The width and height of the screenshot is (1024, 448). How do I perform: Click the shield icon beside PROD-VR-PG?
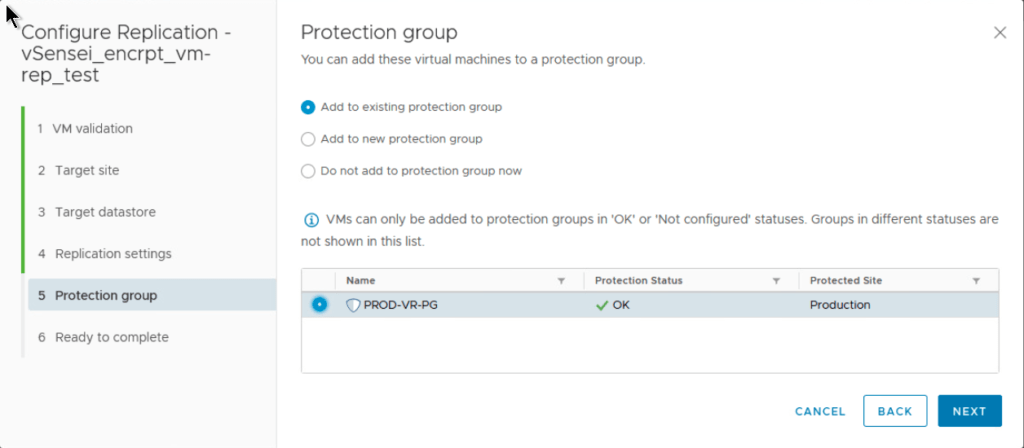point(352,305)
